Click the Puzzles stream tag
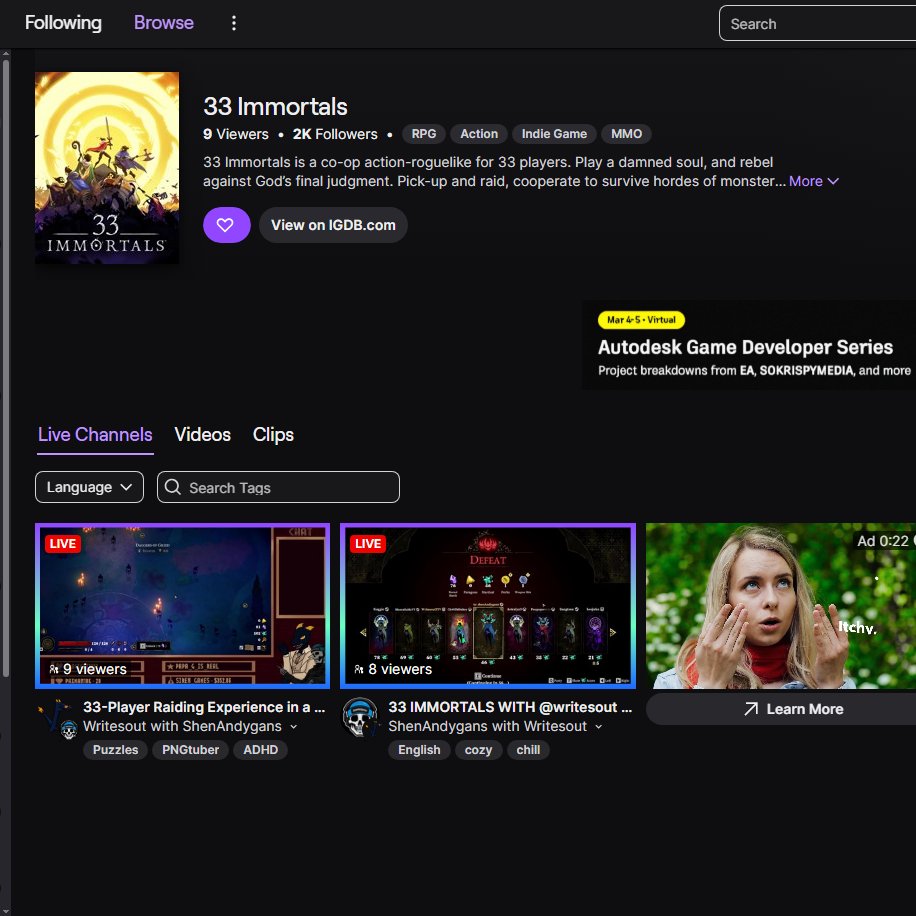Viewport: 916px width, 916px height. 116,750
